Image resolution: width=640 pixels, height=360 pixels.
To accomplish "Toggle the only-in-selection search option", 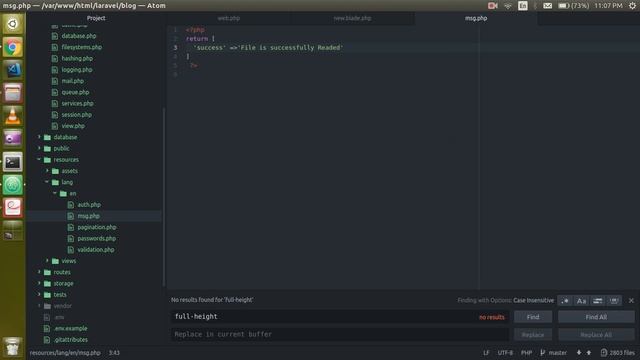I will pos(598,301).
